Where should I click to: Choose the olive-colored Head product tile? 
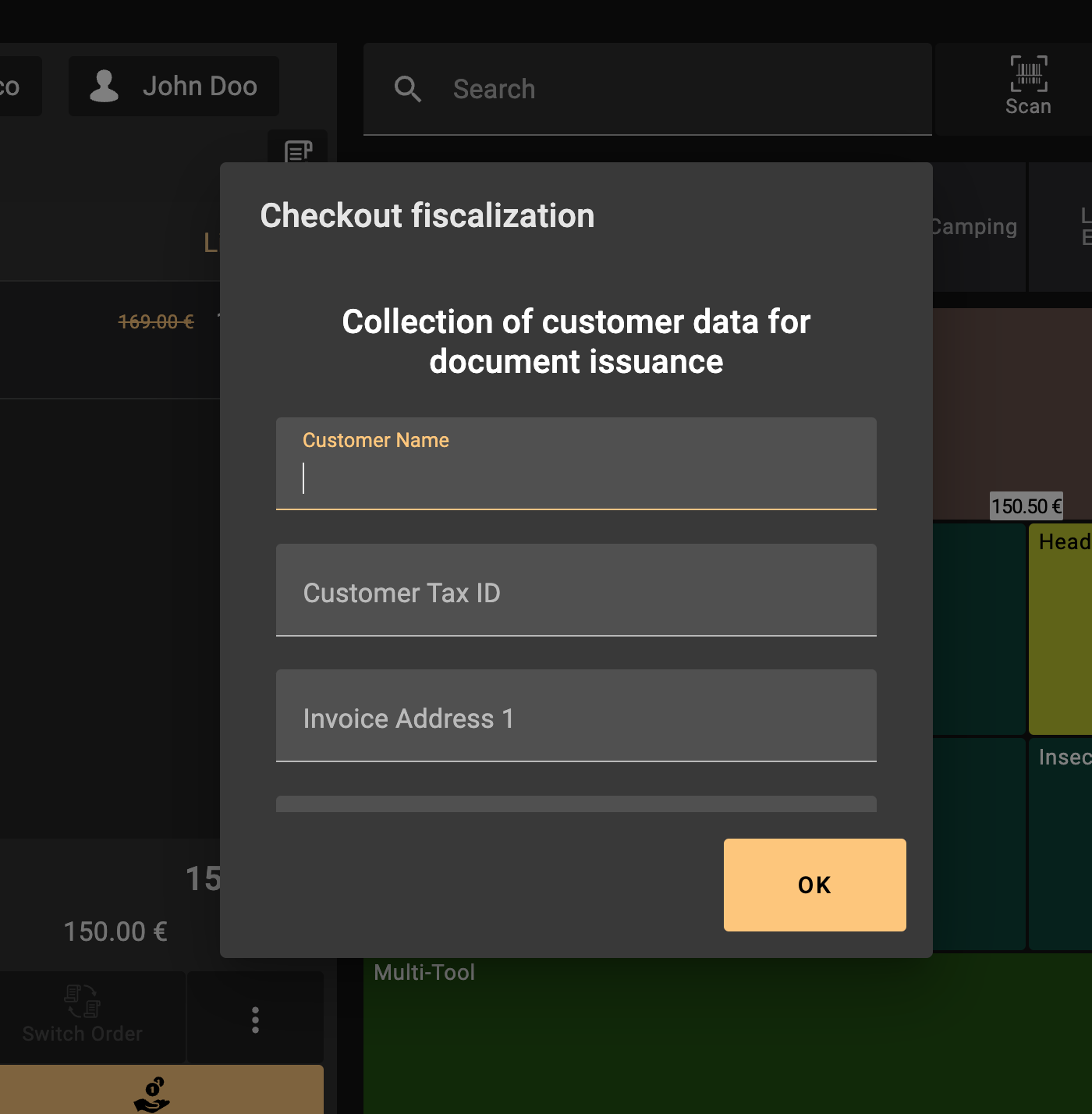[x=1061, y=629]
